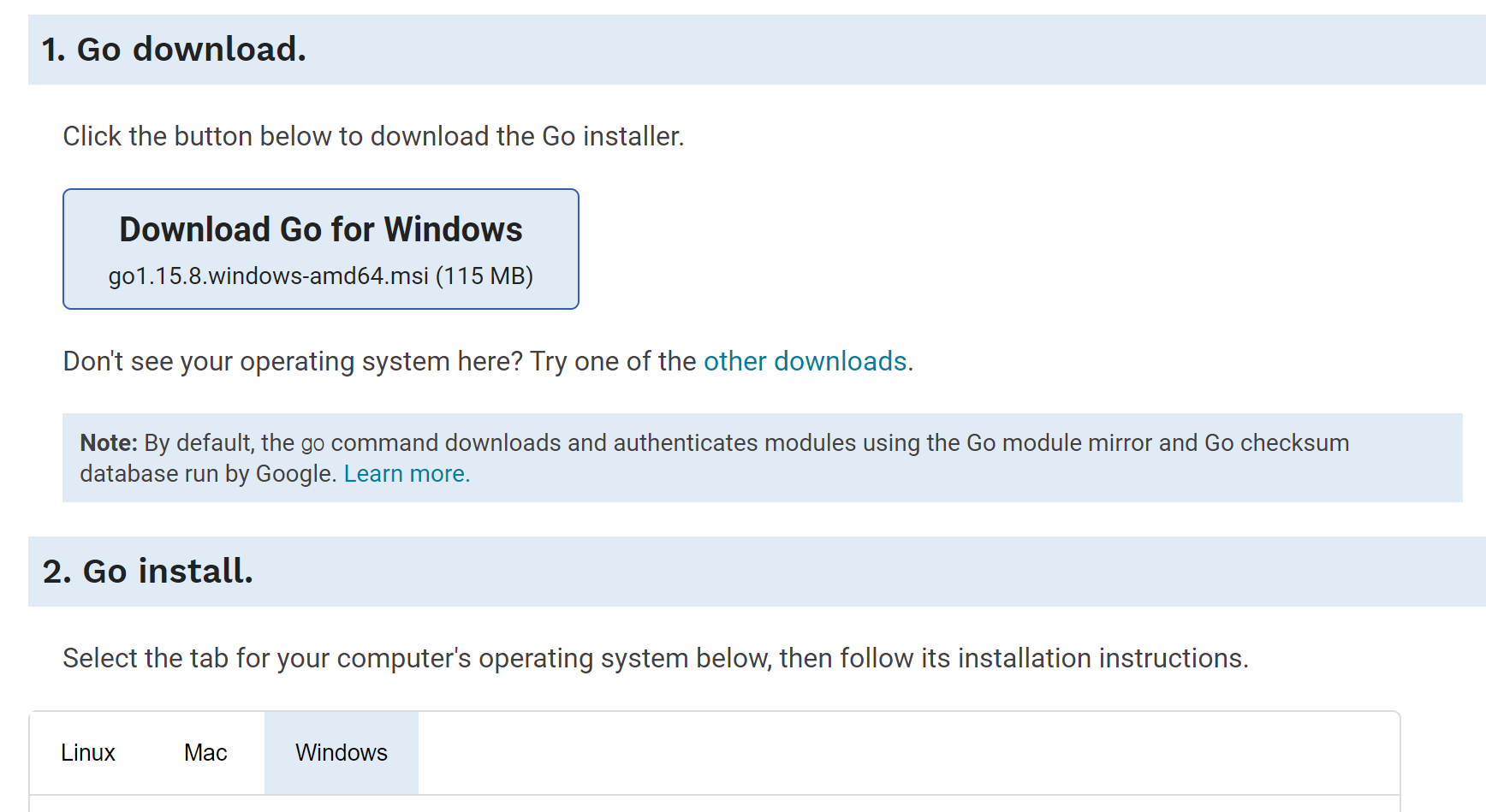Click the 'Select the tab for your computer's' sentence
1486x812 pixels.
(x=656, y=658)
